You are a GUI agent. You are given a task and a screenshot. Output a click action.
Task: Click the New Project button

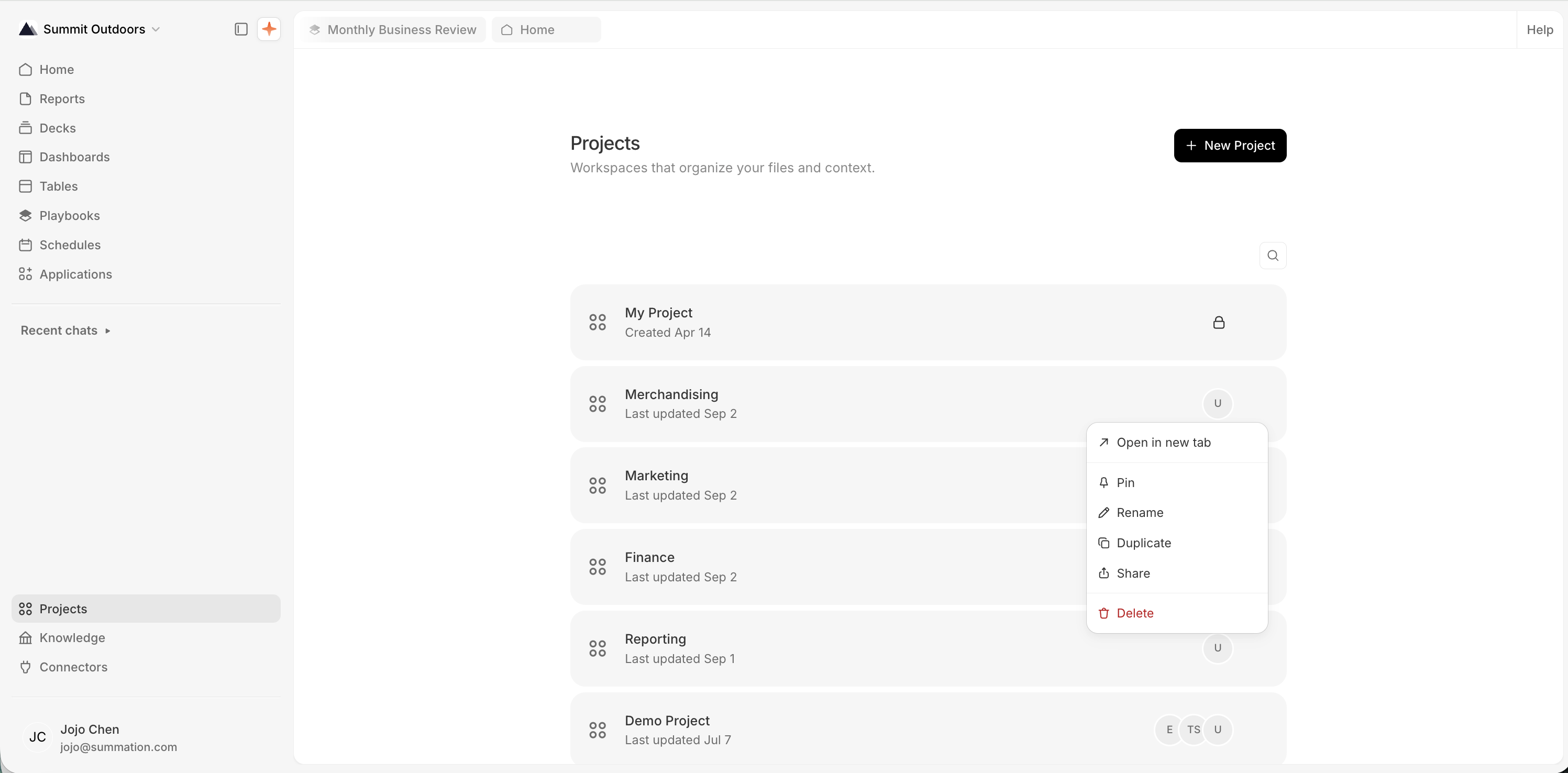(1230, 146)
